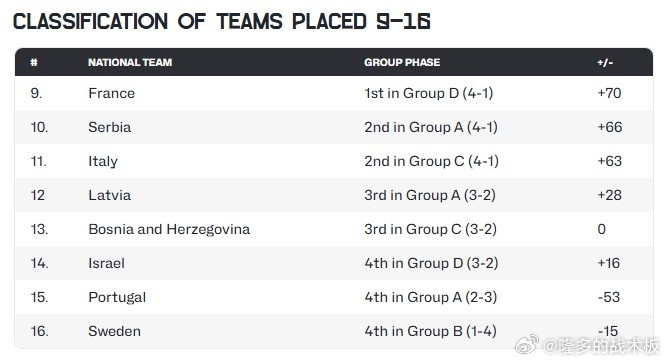Click the NATIONAL TEAM column header
667x362 pixels.
(x=130, y=63)
